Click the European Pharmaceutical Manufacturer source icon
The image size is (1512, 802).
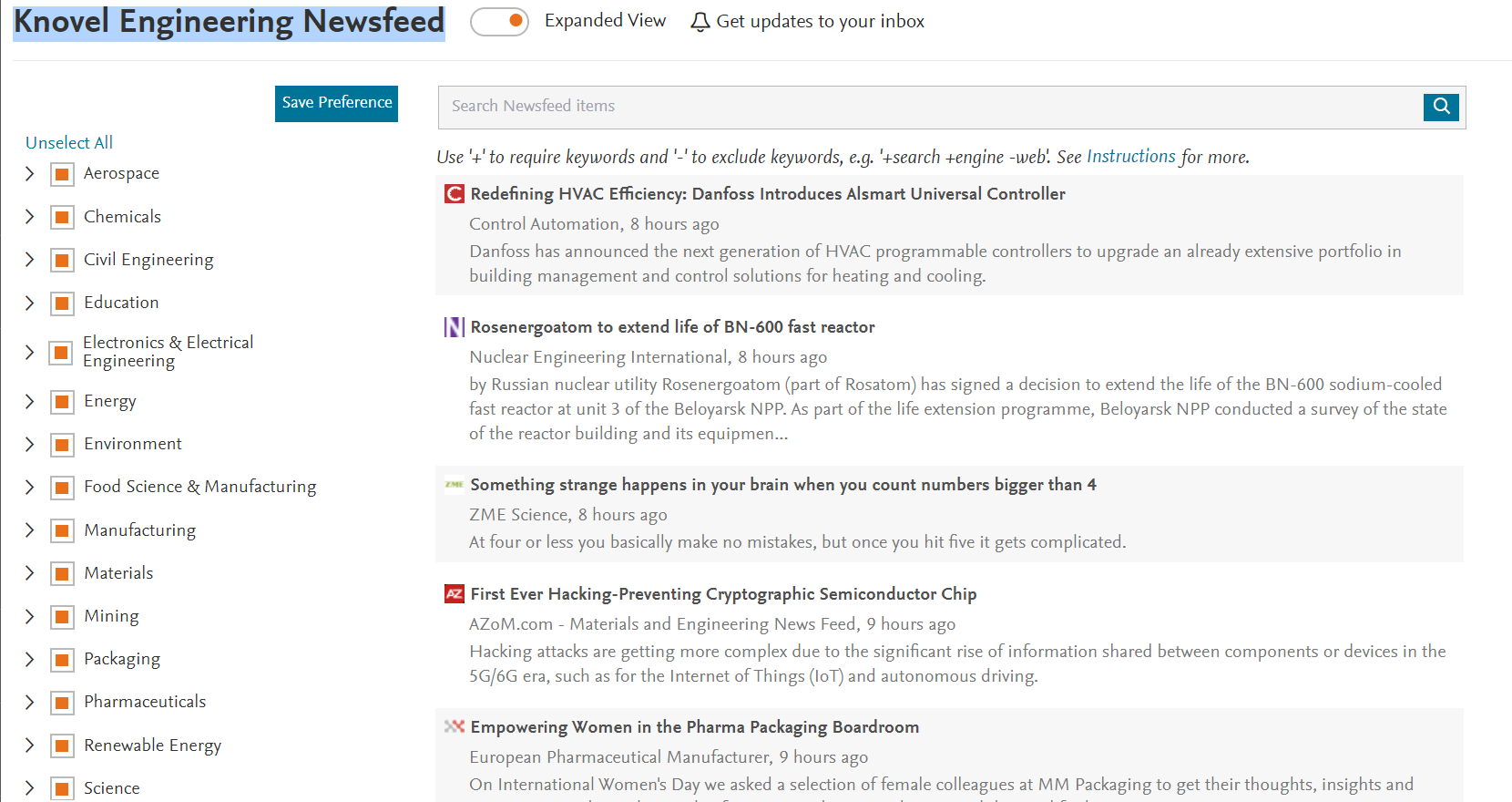tap(455, 727)
